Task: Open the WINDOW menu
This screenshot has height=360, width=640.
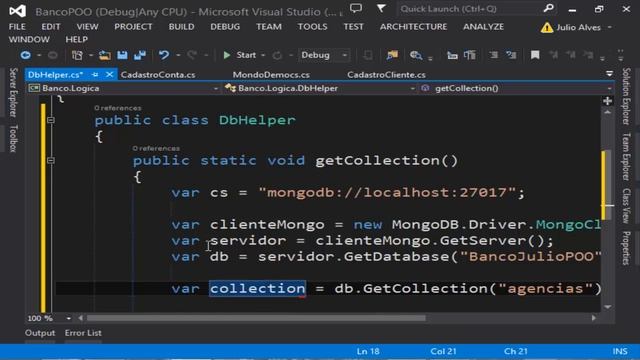Action: pyautogui.click(x=29, y=40)
